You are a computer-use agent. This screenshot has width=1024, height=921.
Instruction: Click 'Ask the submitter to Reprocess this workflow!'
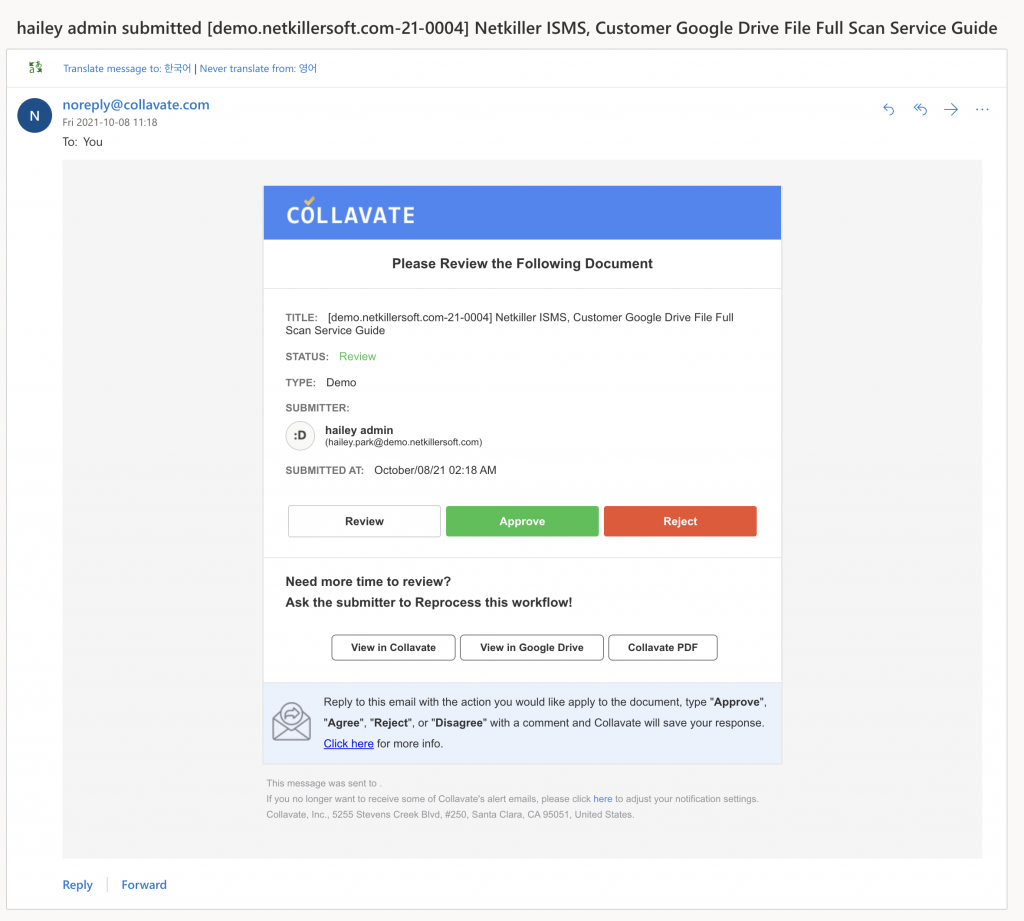tap(428, 602)
